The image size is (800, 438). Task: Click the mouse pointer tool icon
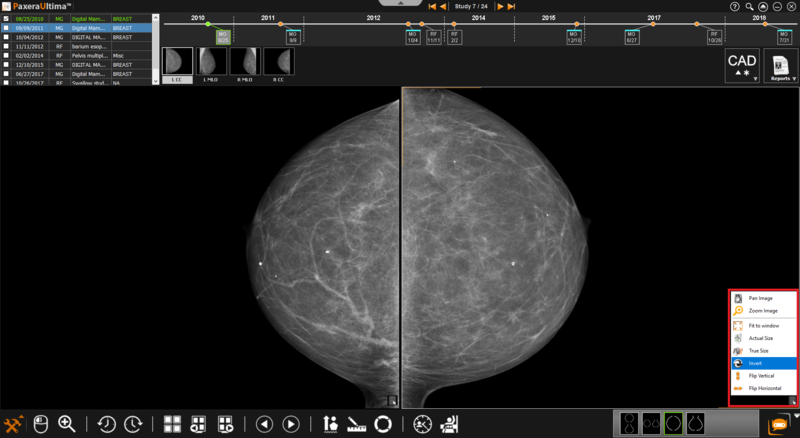point(41,424)
